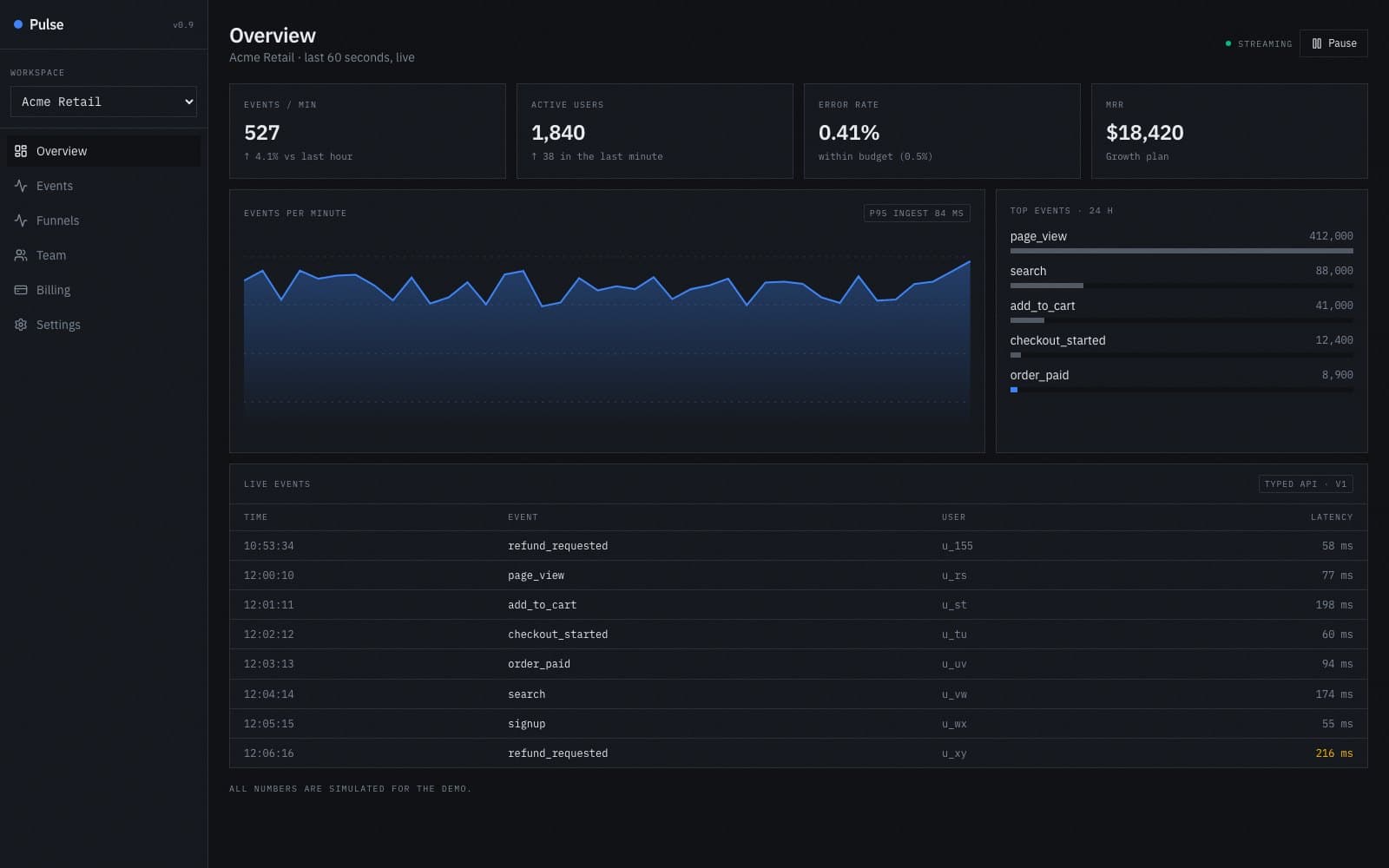Pause the live stream
1389x868 pixels.
[1333, 43]
